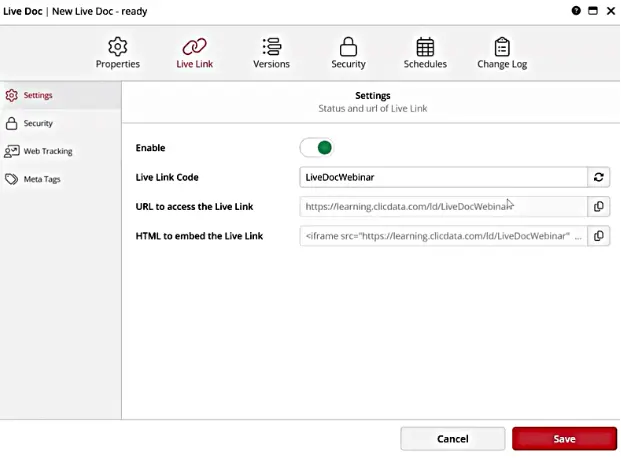The height and width of the screenshot is (458, 621).
Task: Regenerate the Live Link Code with refresh icon
Action: 598,177
